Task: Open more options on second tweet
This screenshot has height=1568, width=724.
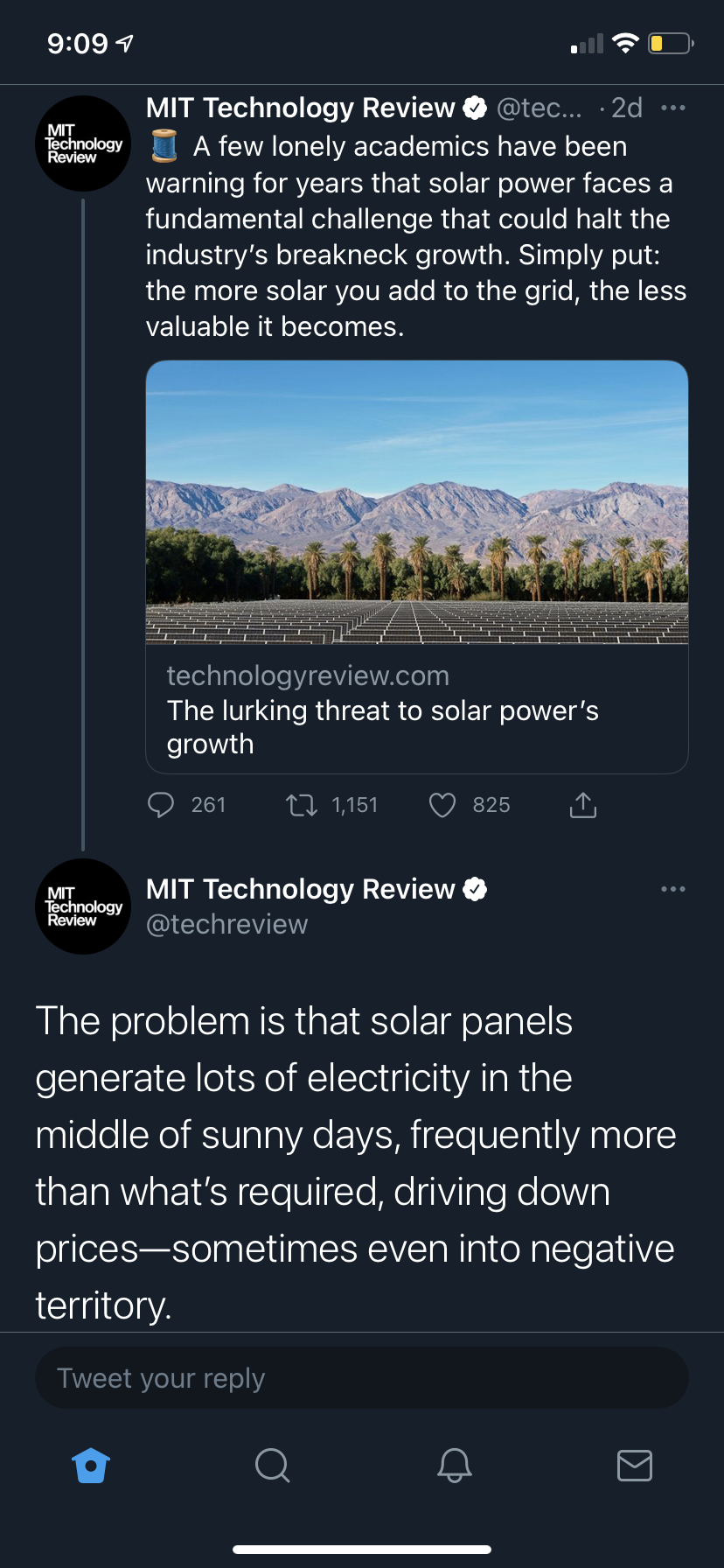Action: [672, 889]
